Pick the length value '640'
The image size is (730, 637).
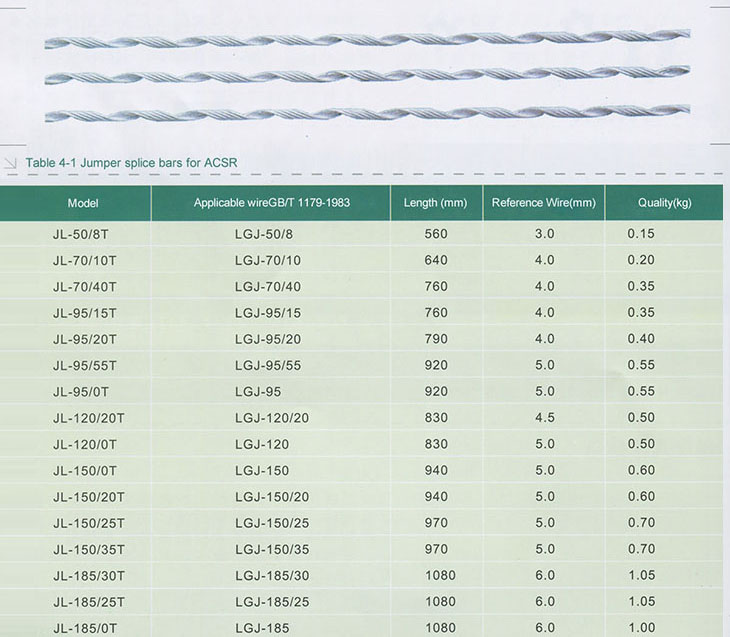(436, 260)
